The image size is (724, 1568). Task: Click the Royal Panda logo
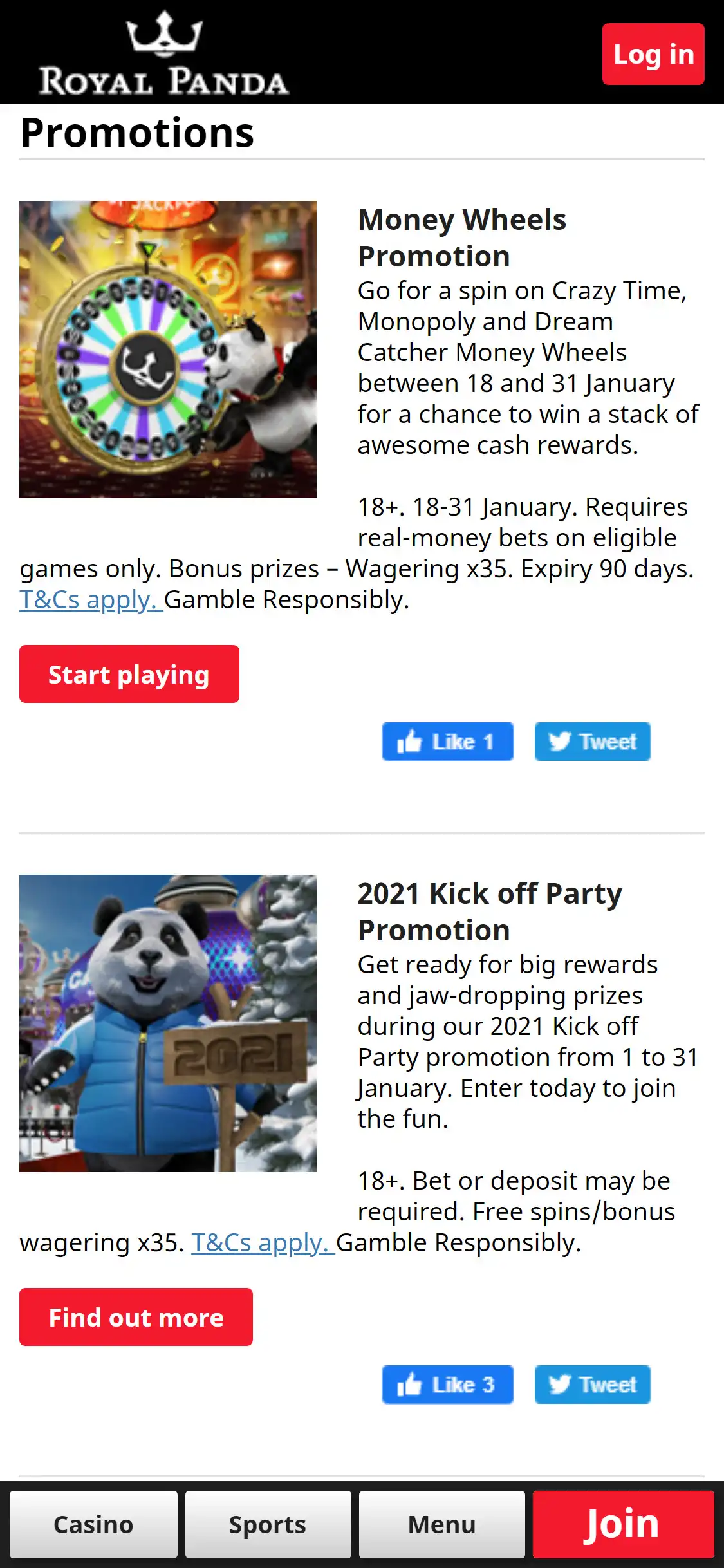pyautogui.click(x=163, y=53)
